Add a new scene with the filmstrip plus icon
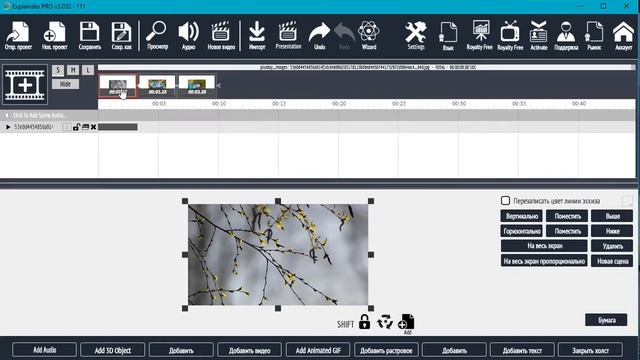Image resolution: width=640 pixels, height=360 pixels. pyautogui.click(x=25, y=85)
